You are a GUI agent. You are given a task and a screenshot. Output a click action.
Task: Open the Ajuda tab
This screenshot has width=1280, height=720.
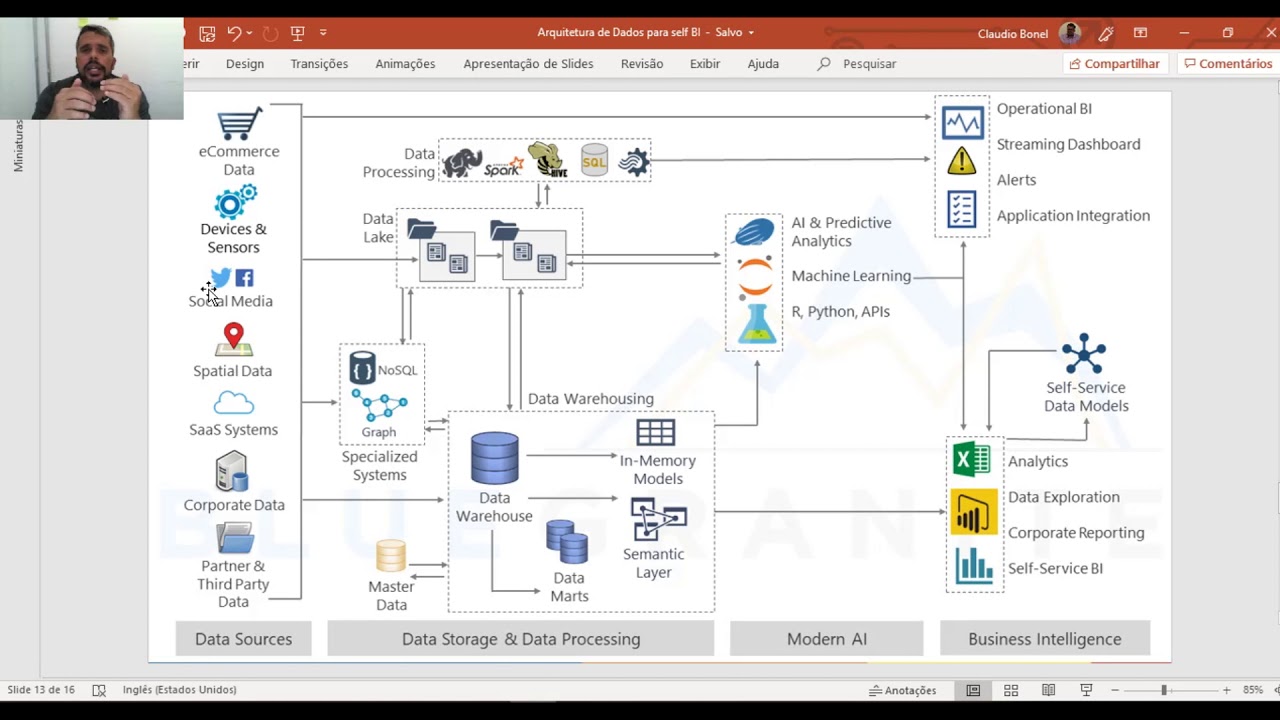(763, 64)
